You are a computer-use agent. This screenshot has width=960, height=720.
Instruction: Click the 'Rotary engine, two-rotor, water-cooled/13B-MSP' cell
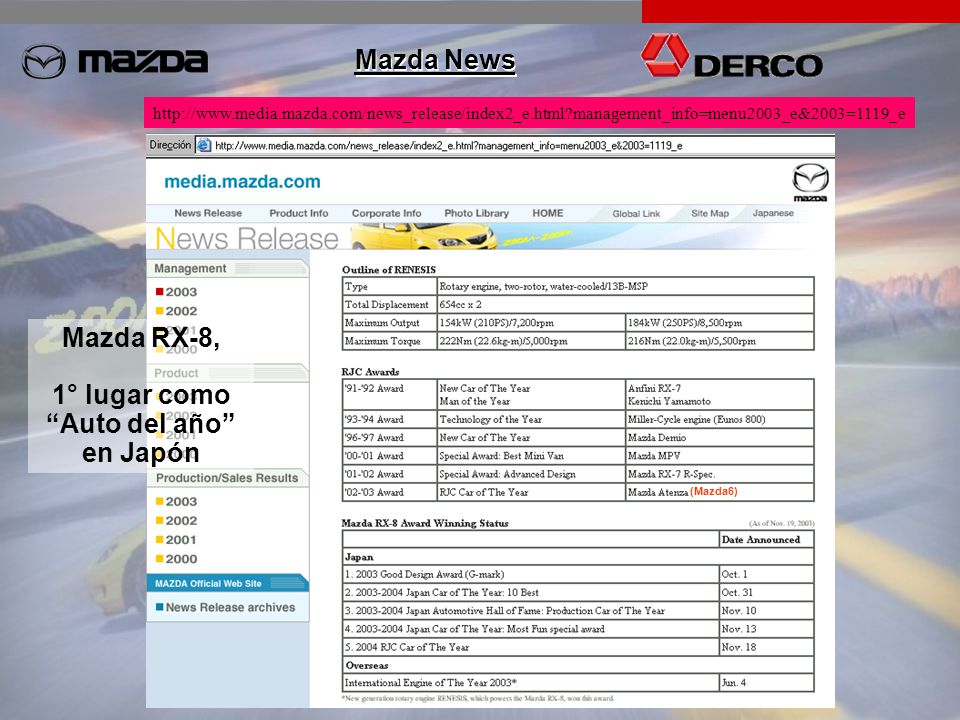pos(625,286)
